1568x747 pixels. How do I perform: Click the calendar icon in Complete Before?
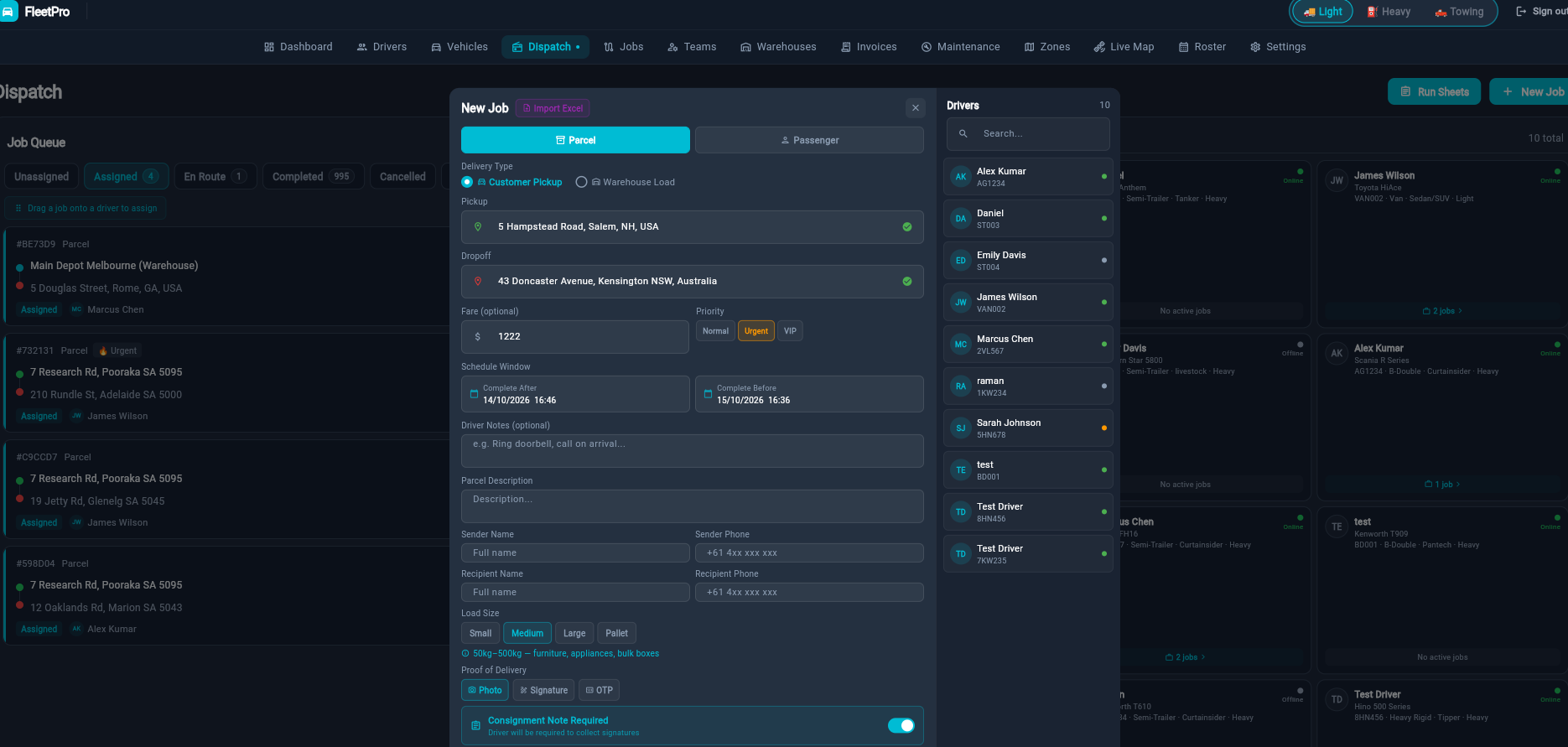(708, 394)
